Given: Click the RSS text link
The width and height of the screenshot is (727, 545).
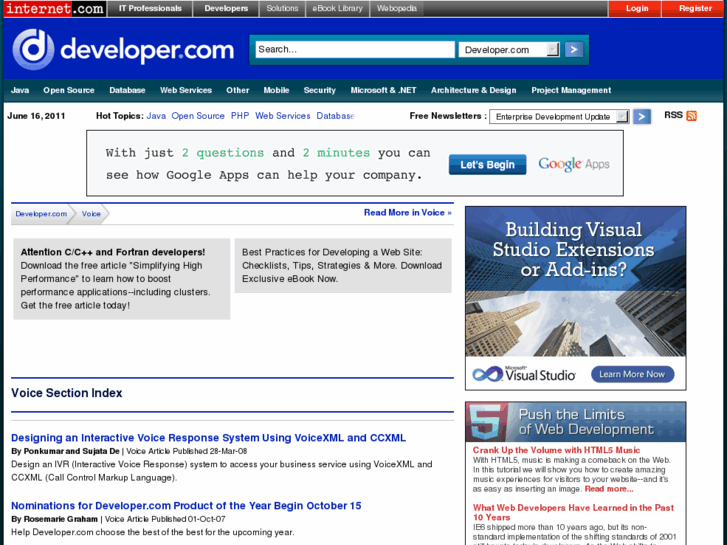Looking at the screenshot, I should coord(673,115).
